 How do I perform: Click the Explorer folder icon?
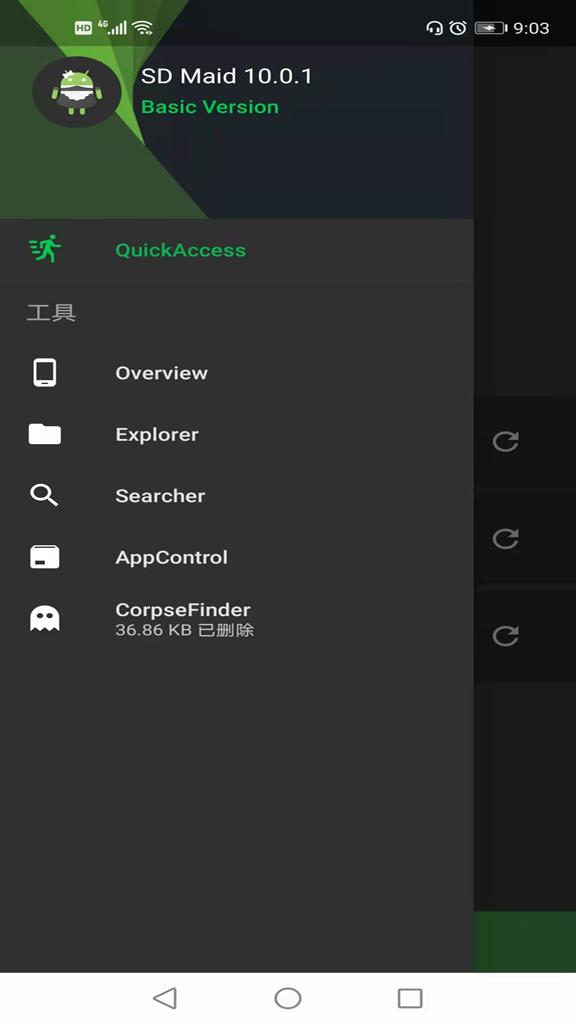click(x=44, y=434)
